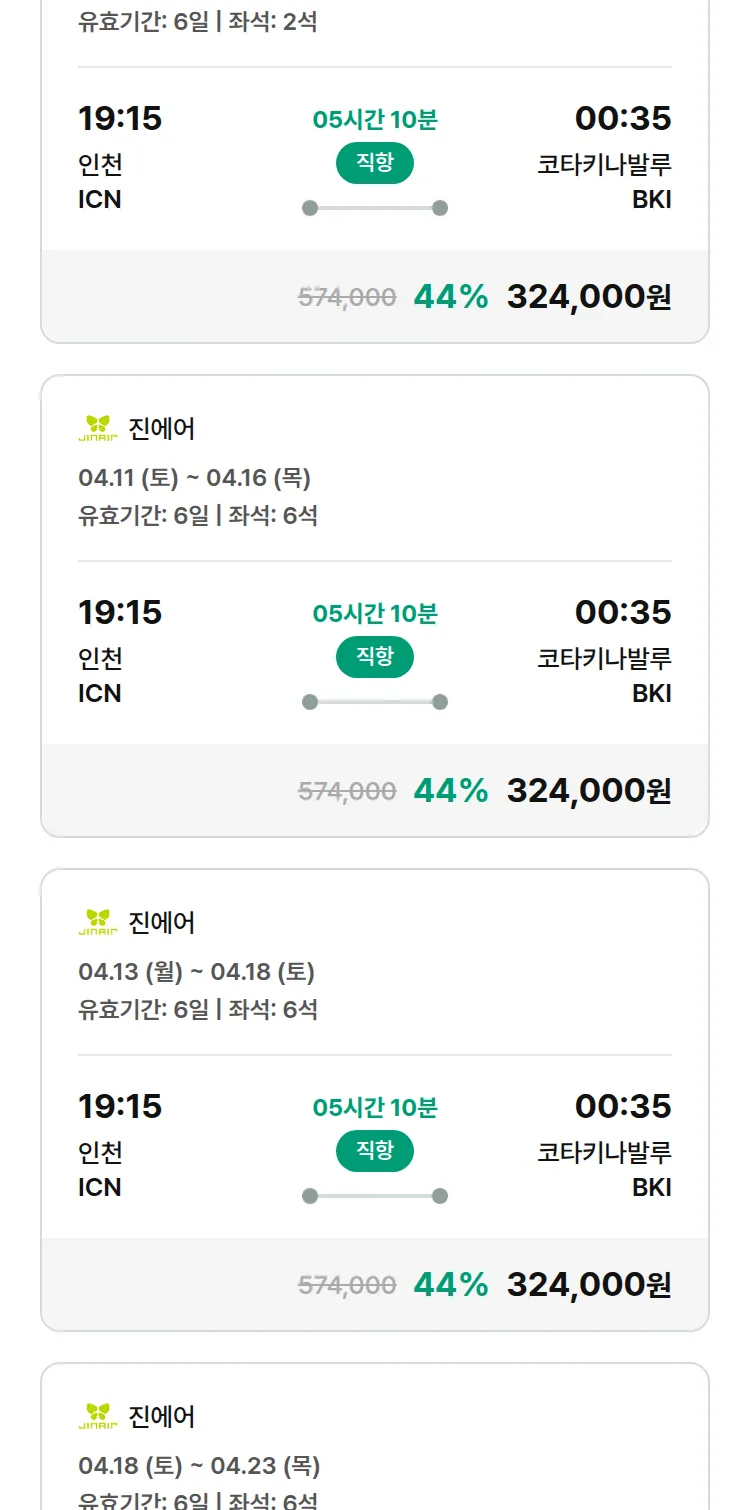
Task: Click Jin Air logo on 04.18–04.23 flight
Action: coord(98,1416)
